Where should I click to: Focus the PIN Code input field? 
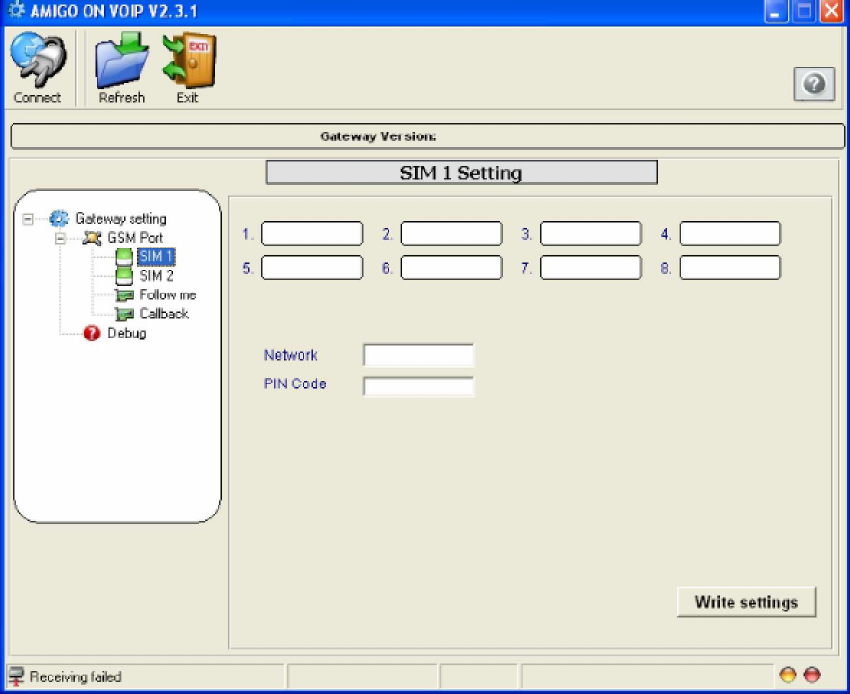[x=418, y=387]
